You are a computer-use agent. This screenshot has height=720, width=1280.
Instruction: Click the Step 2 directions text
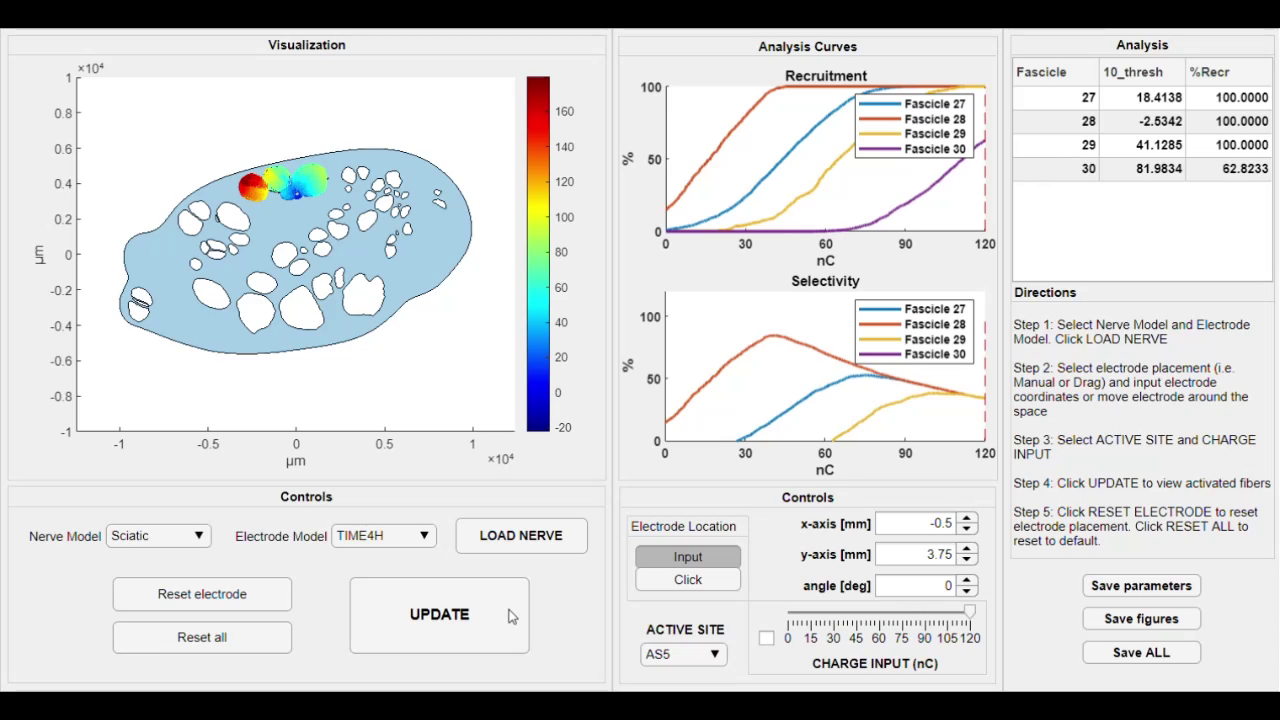(1131, 390)
